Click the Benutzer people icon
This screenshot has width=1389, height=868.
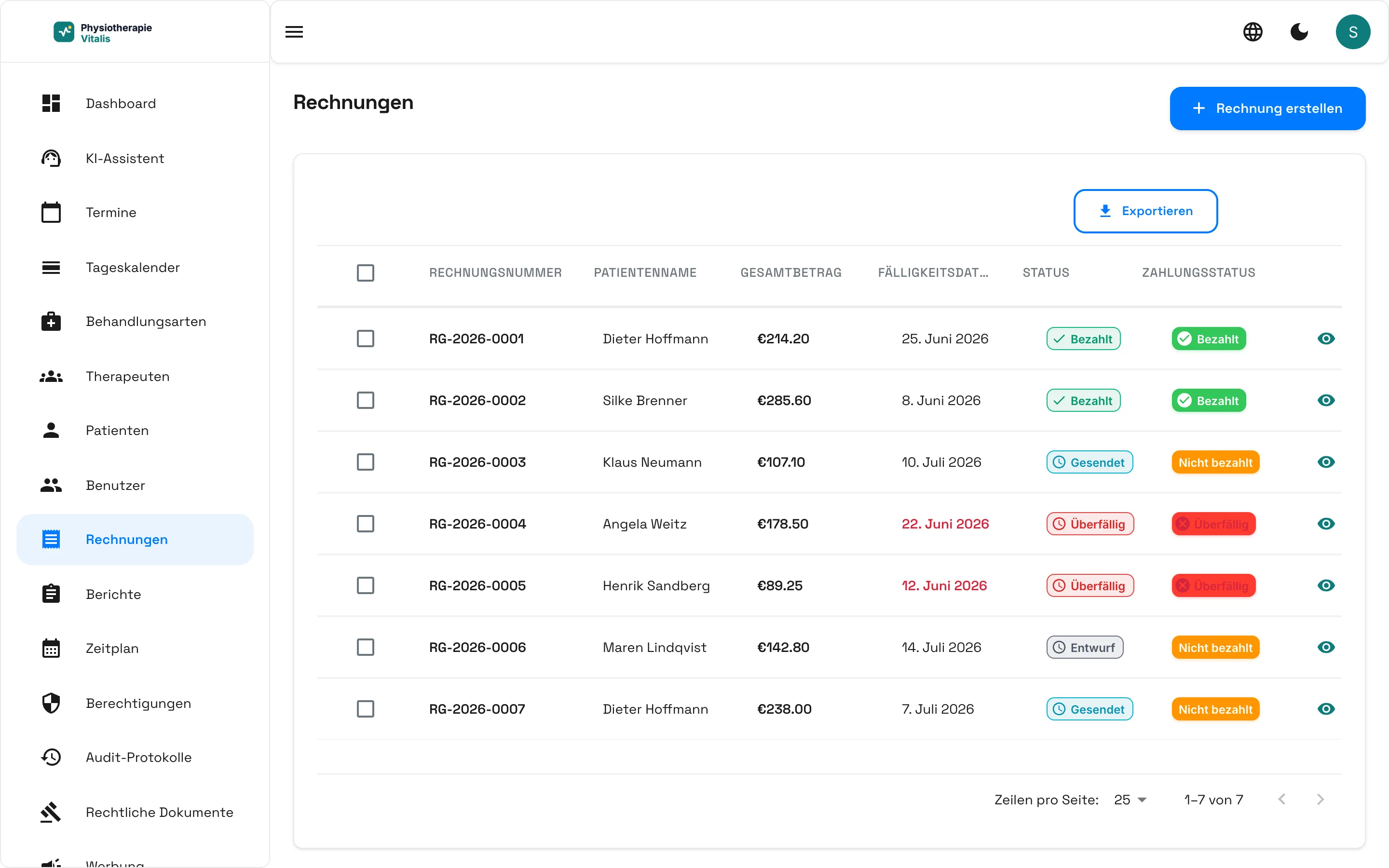click(51, 486)
